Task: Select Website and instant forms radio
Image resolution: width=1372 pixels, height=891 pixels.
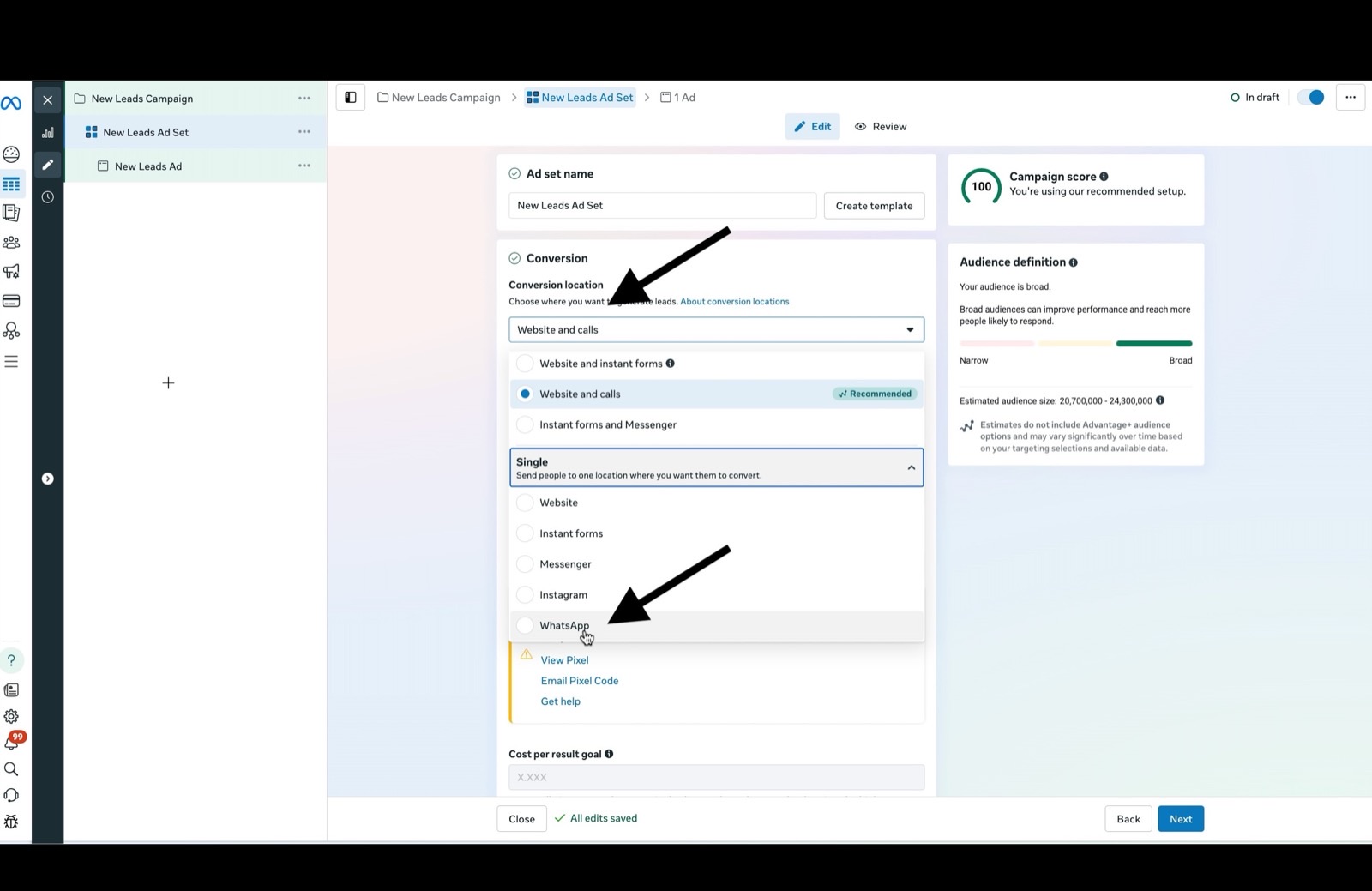Action: [525, 364]
